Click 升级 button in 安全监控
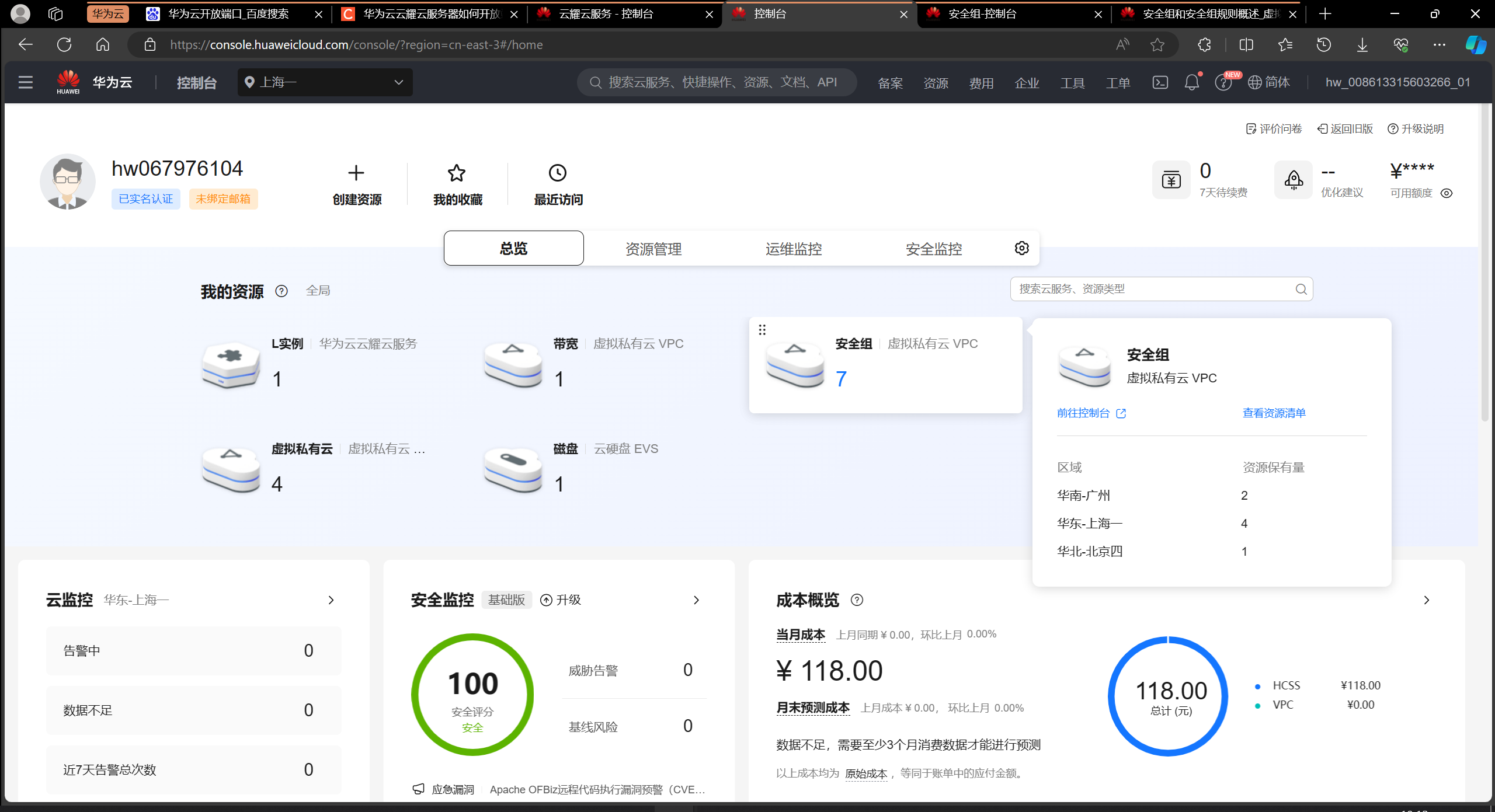 (x=561, y=600)
